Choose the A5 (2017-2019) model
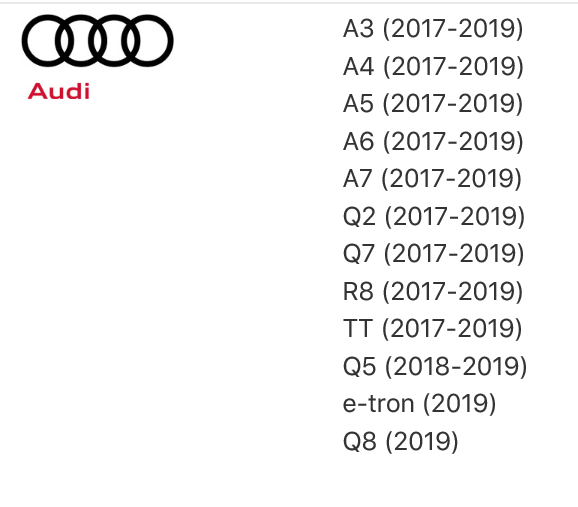Viewport: 578px width, 507px height. (433, 104)
